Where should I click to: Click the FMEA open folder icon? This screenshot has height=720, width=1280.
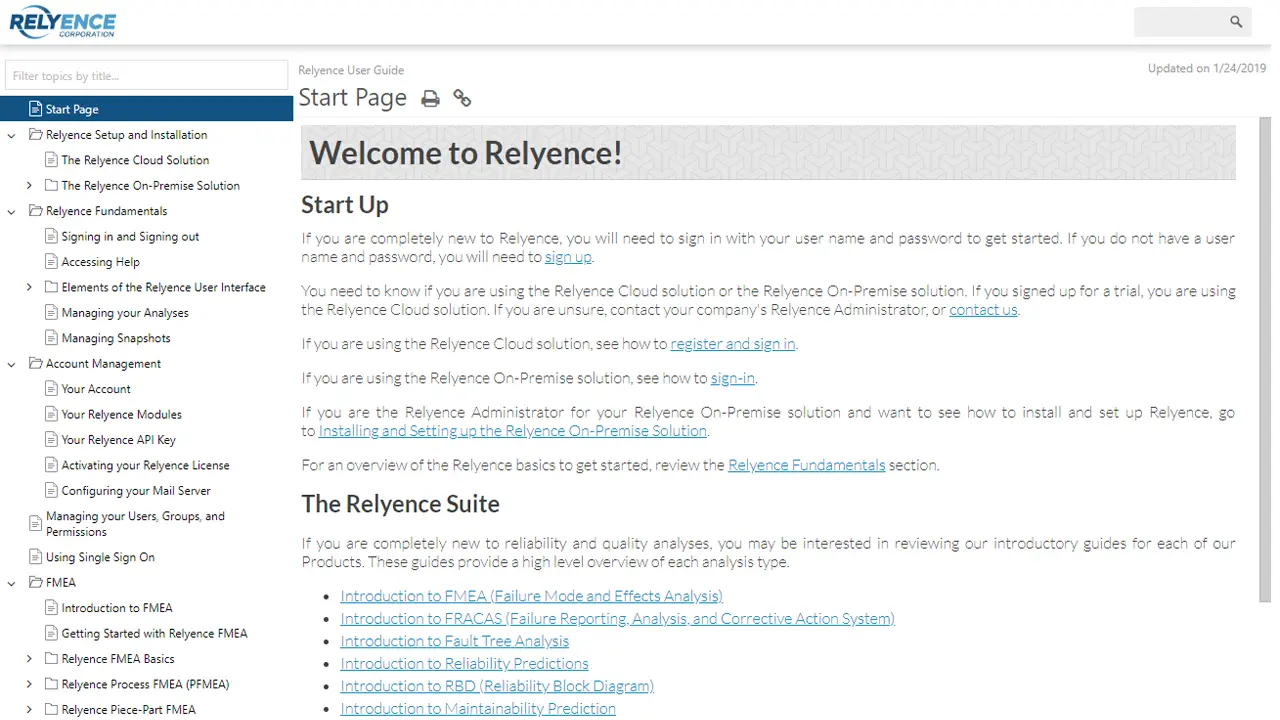36,582
